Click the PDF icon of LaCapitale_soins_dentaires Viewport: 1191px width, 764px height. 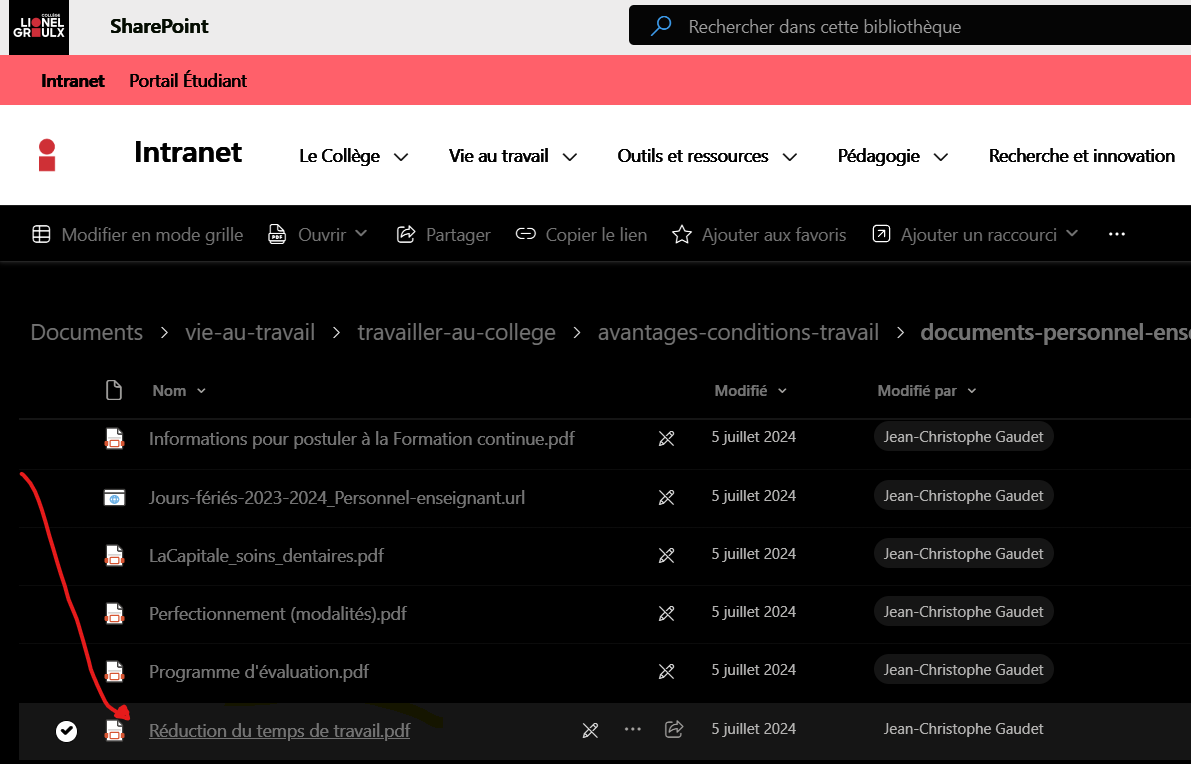[115, 555]
